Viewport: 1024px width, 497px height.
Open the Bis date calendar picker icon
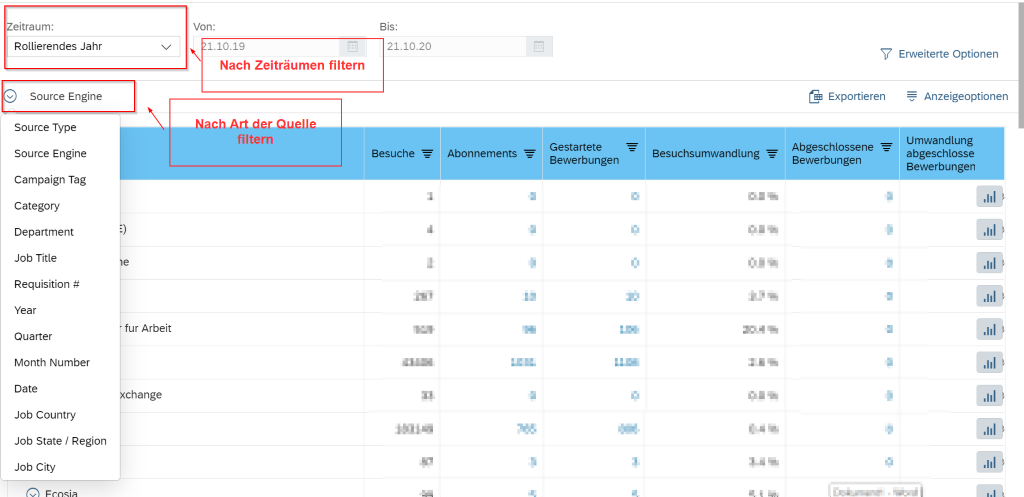pyautogui.click(x=538, y=46)
